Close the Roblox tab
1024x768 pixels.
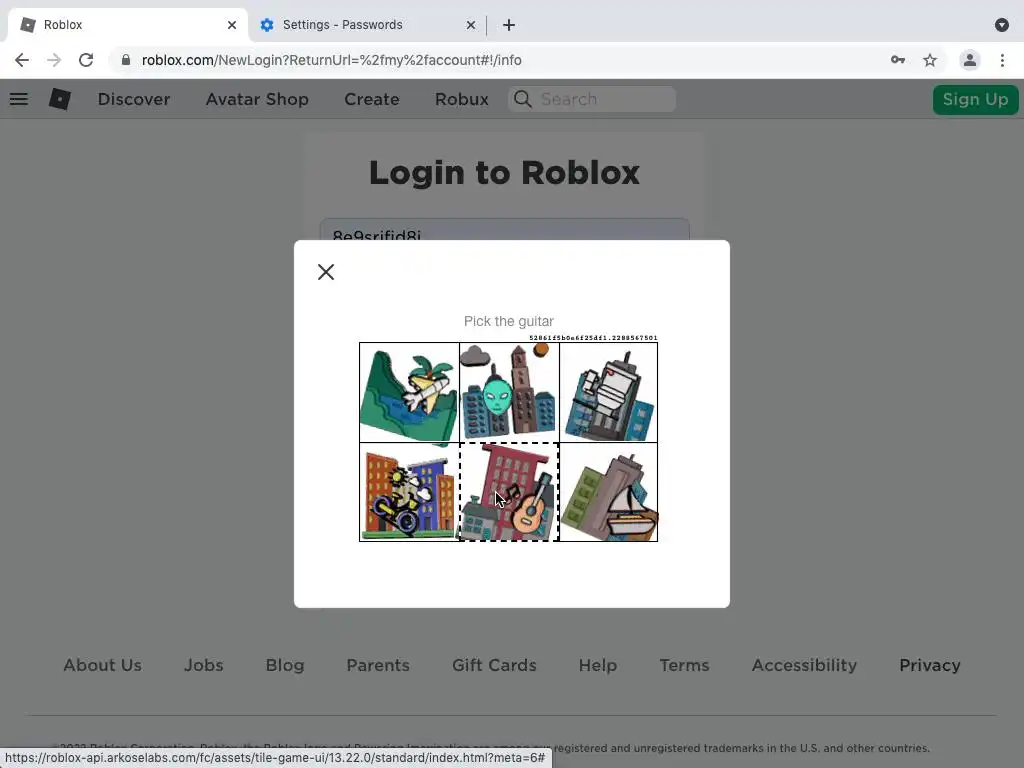pyautogui.click(x=232, y=25)
